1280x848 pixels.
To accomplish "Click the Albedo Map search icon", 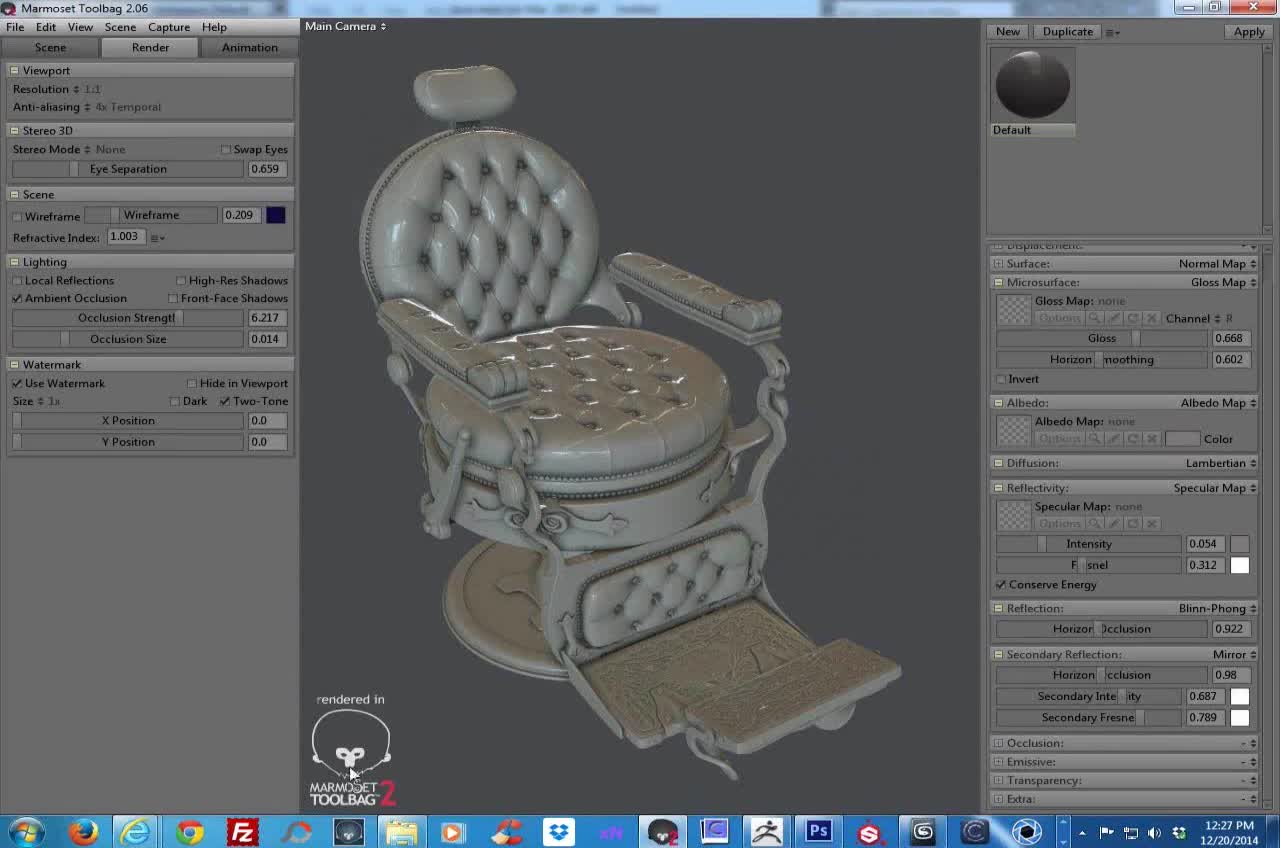I will click(1095, 439).
